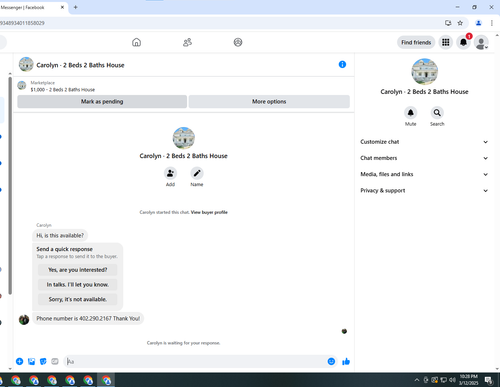Attach a file with photo icon
The height and width of the screenshot is (387, 500).
click(x=31, y=361)
